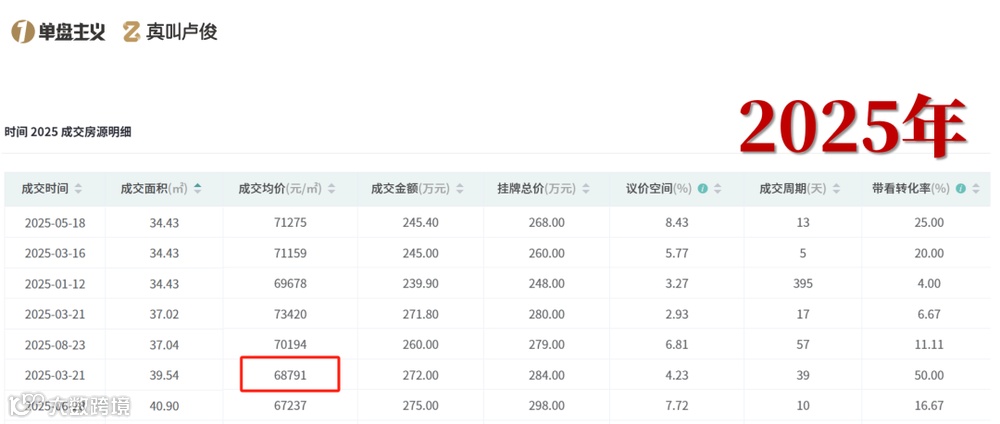
Task: Click area value 39.54
Action: click(164, 376)
